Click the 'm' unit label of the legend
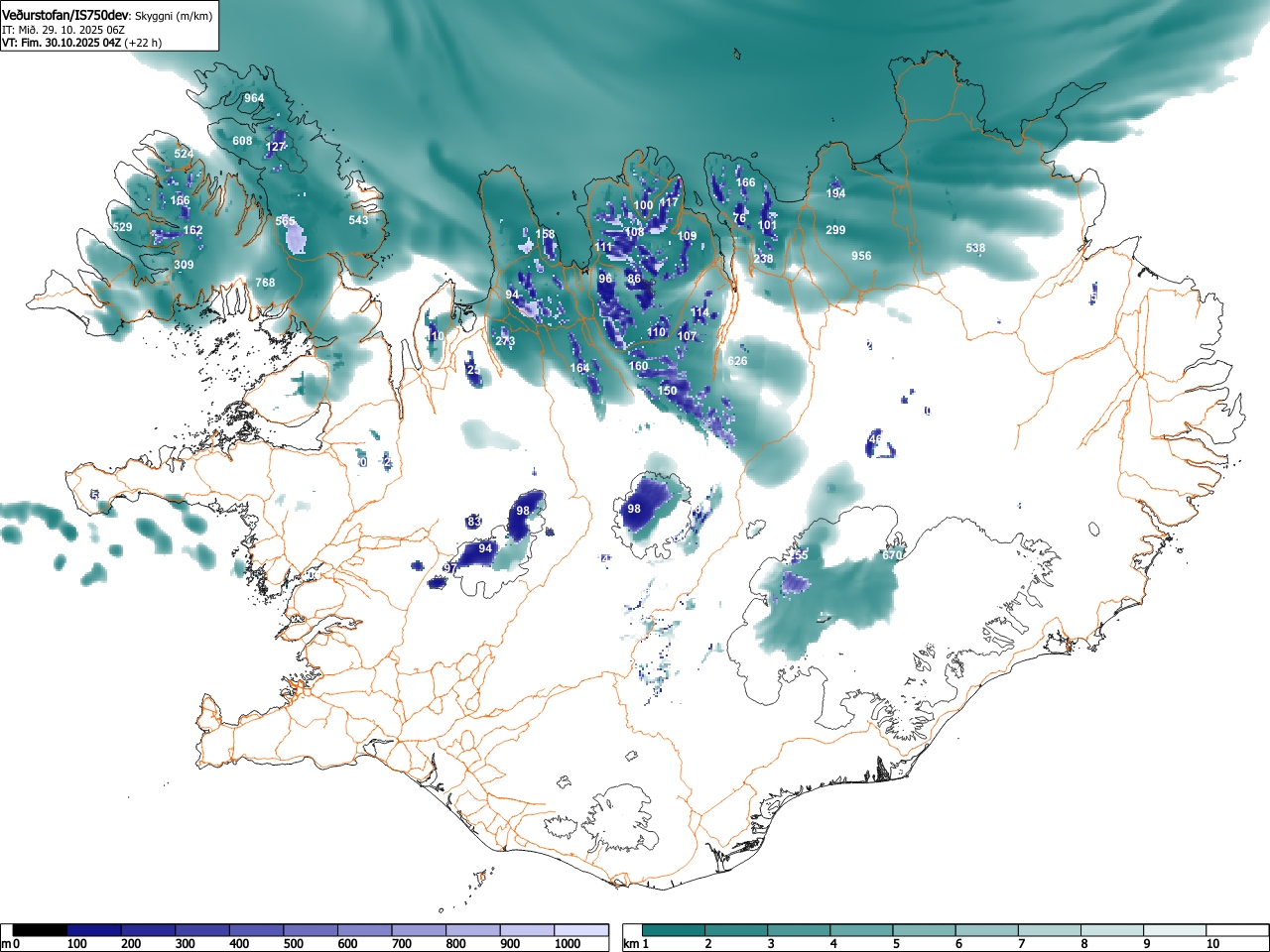The width and height of the screenshot is (1270, 952). [7, 944]
